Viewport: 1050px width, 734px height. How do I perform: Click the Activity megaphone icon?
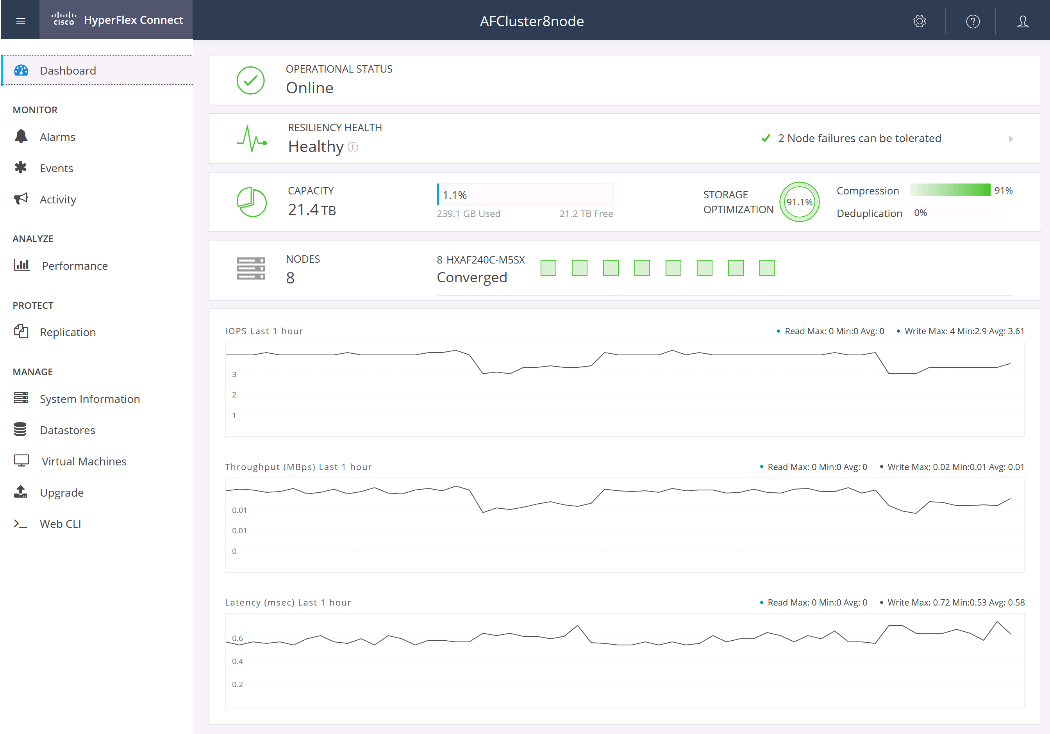pyautogui.click(x=21, y=198)
